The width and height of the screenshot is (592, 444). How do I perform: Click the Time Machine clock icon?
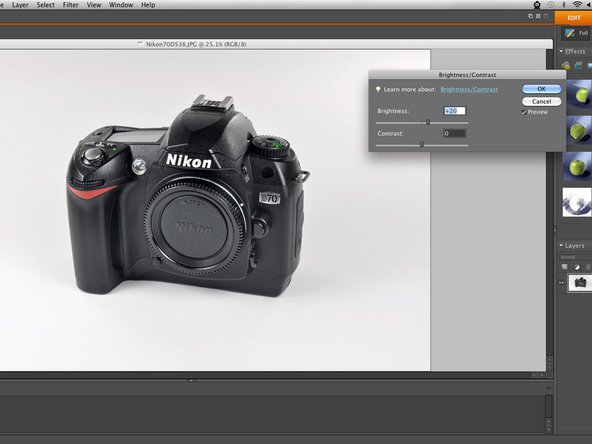click(x=551, y=5)
